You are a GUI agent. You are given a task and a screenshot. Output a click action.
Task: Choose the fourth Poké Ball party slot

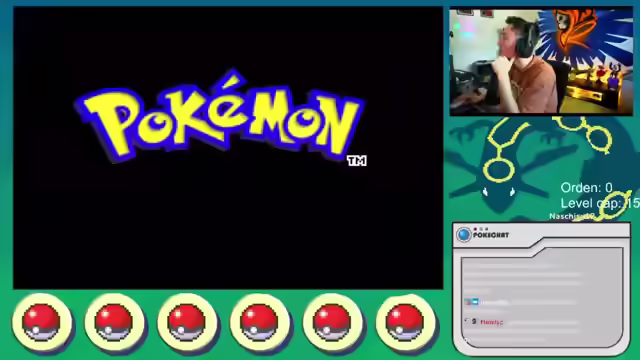[x=260, y=322]
